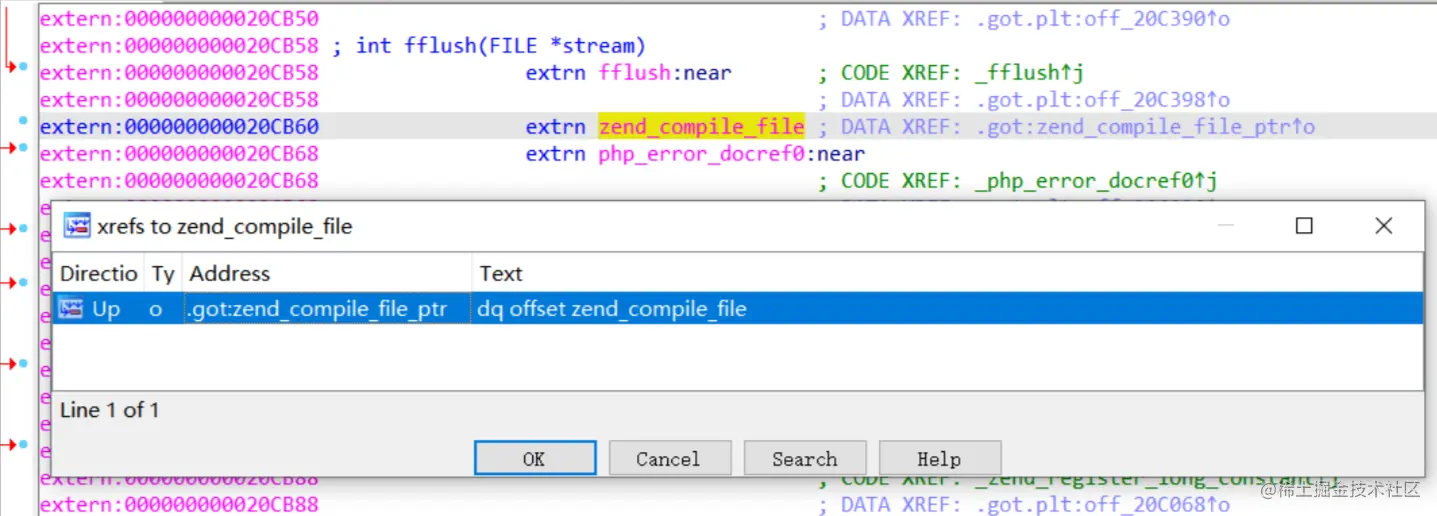Select highlighted zend_compile_file symbol in listing
This screenshot has width=1437, height=516.
(701, 126)
